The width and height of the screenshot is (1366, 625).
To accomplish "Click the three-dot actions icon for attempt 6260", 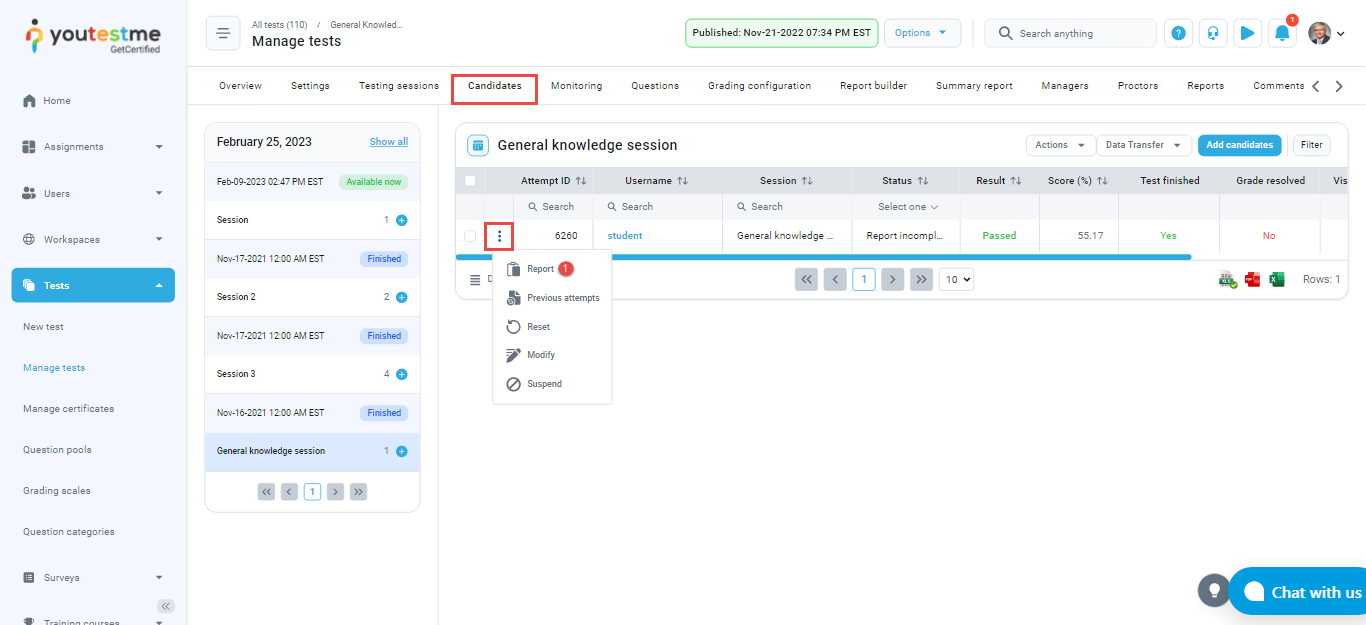I will tap(499, 236).
